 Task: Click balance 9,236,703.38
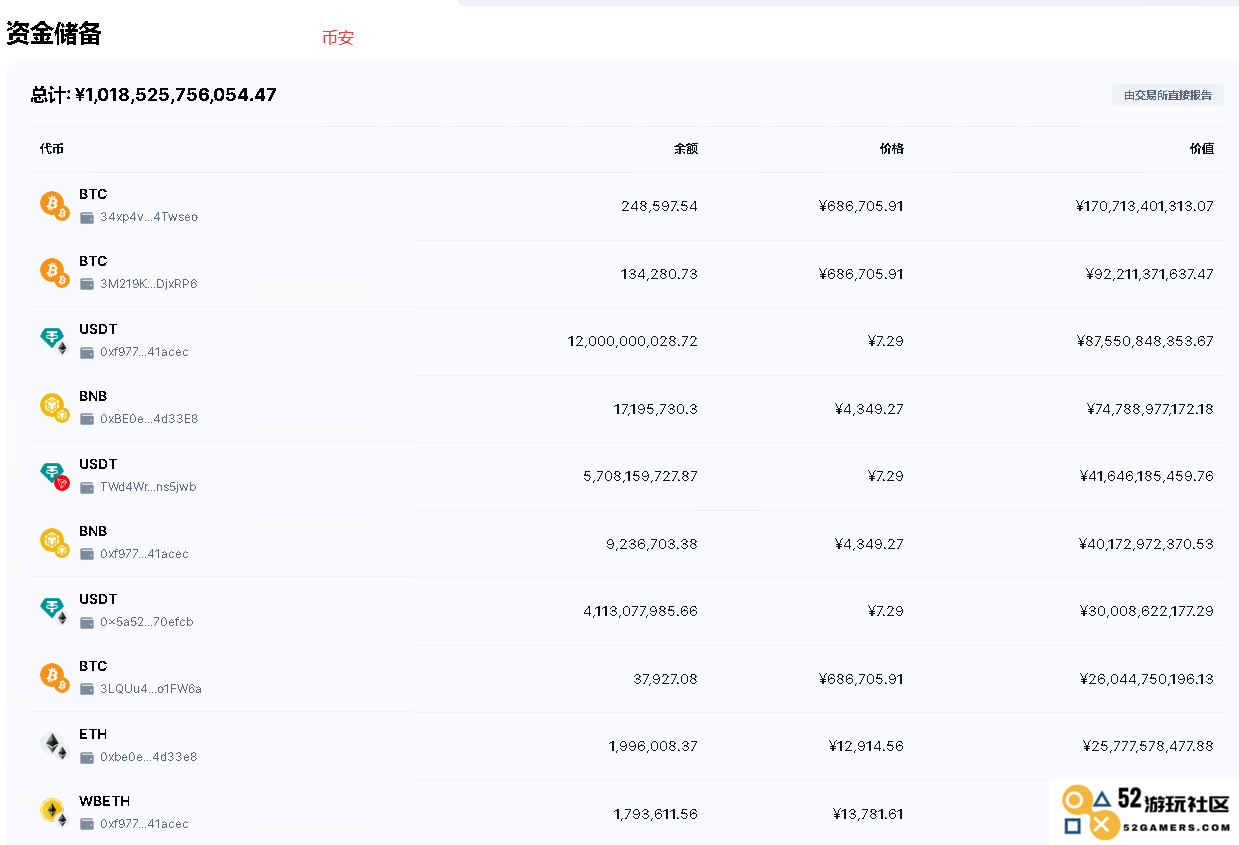click(x=652, y=544)
